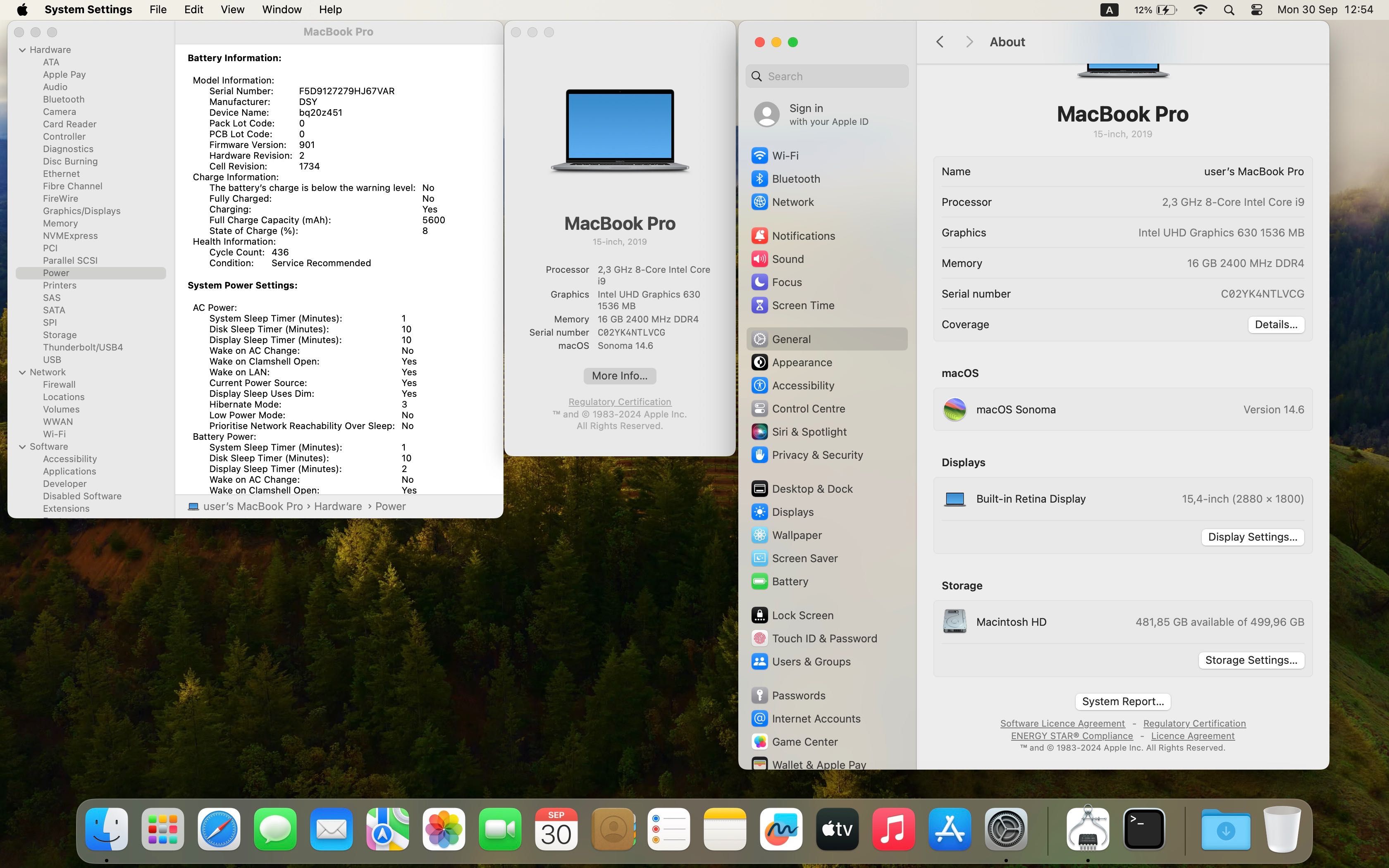Click the macOS Sonoma version row

pos(1122,409)
